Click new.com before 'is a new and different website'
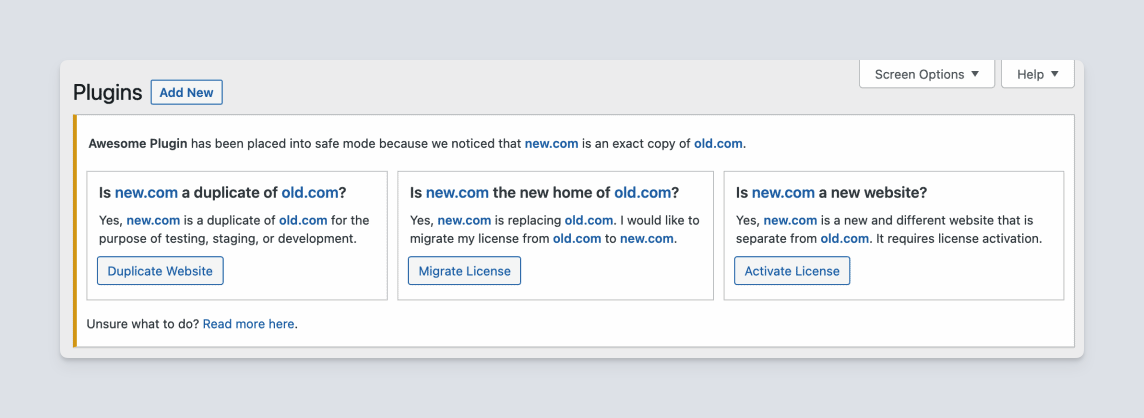 click(790, 220)
